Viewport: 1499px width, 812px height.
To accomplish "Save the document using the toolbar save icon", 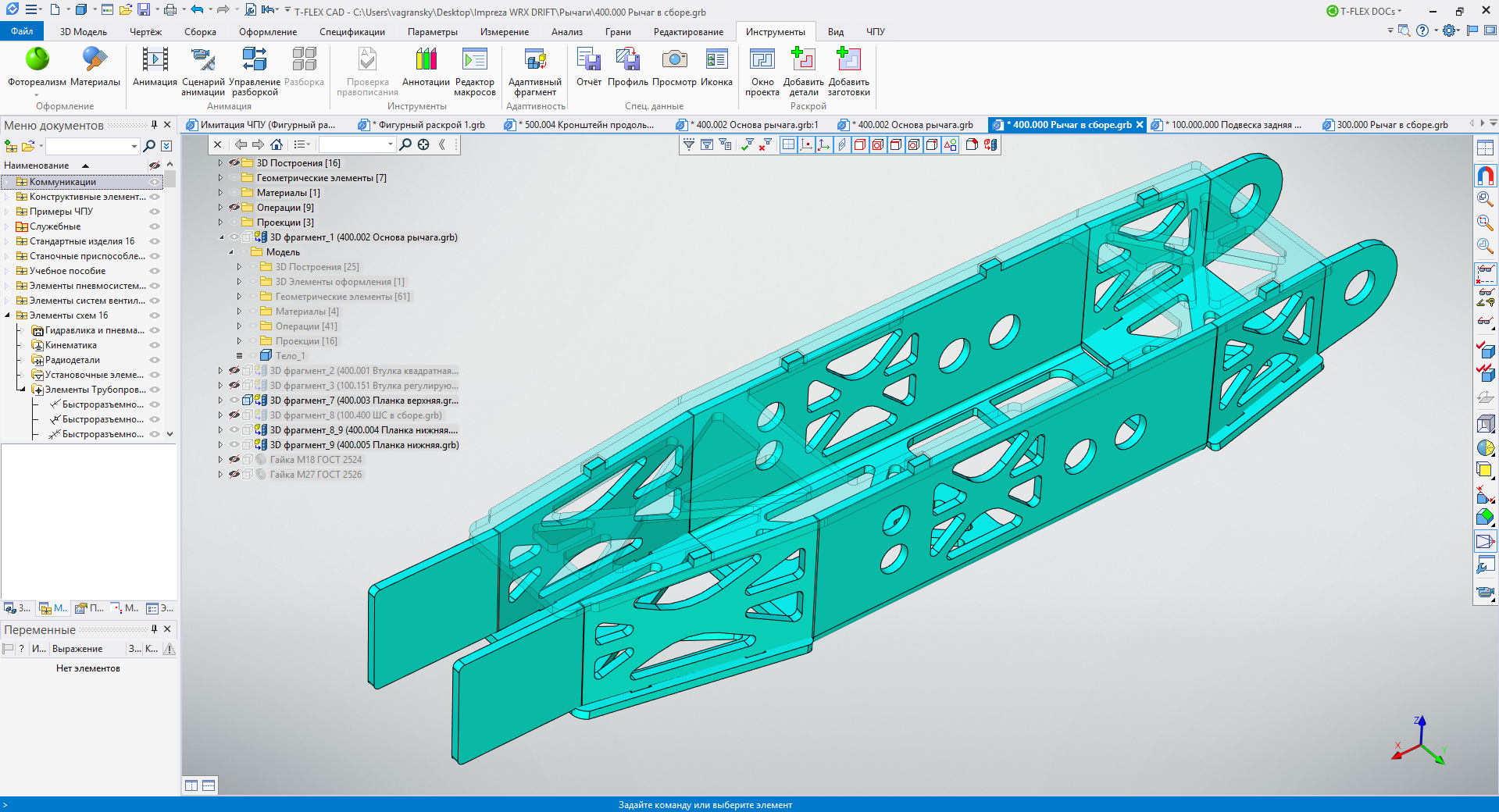I will click(x=144, y=10).
